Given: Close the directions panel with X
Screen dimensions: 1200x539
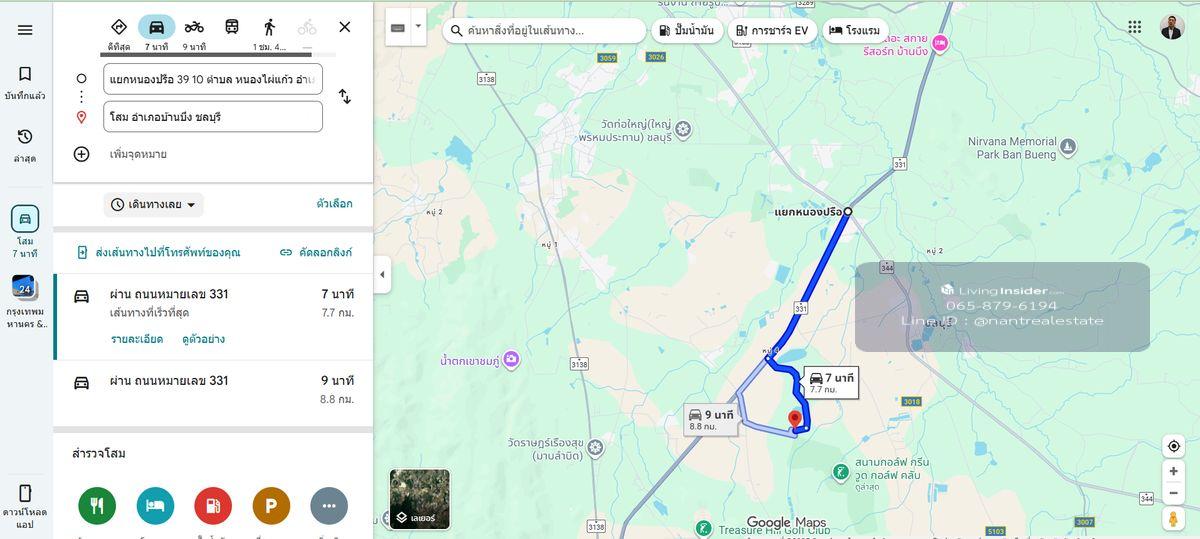Looking at the screenshot, I should 345,27.
